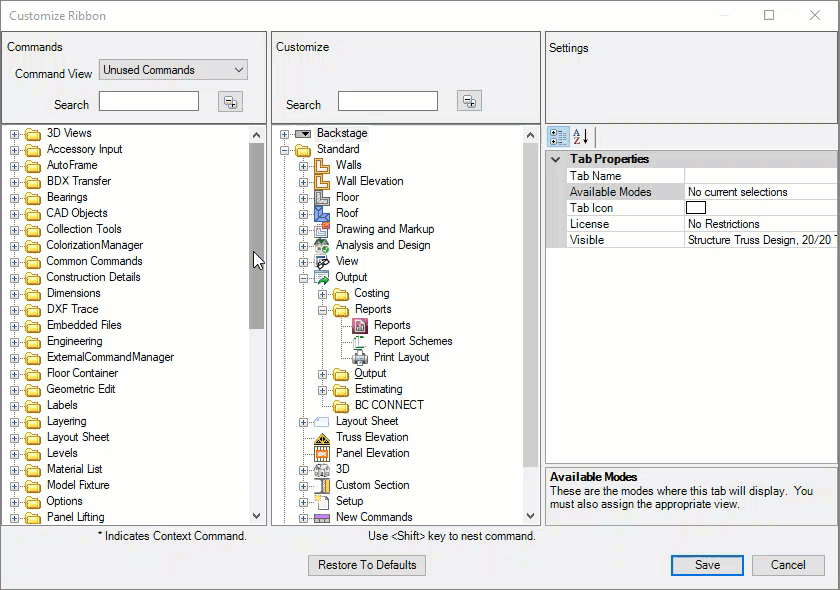Click the Save button
840x590 pixels.
coord(707,565)
